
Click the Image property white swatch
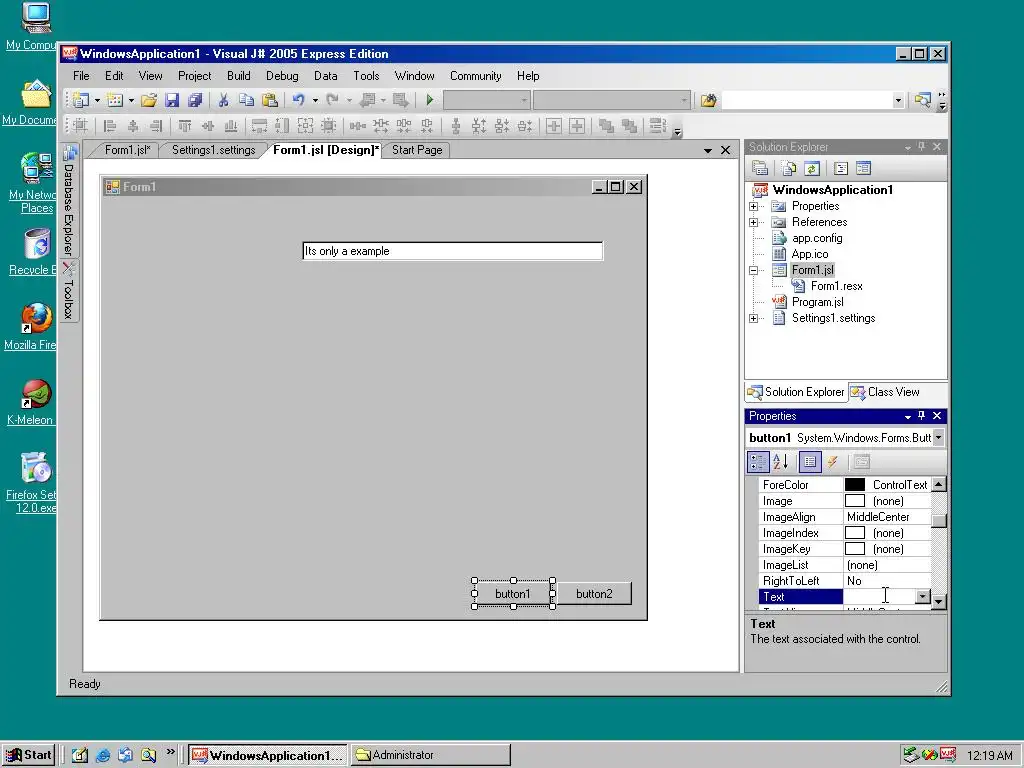pos(855,501)
